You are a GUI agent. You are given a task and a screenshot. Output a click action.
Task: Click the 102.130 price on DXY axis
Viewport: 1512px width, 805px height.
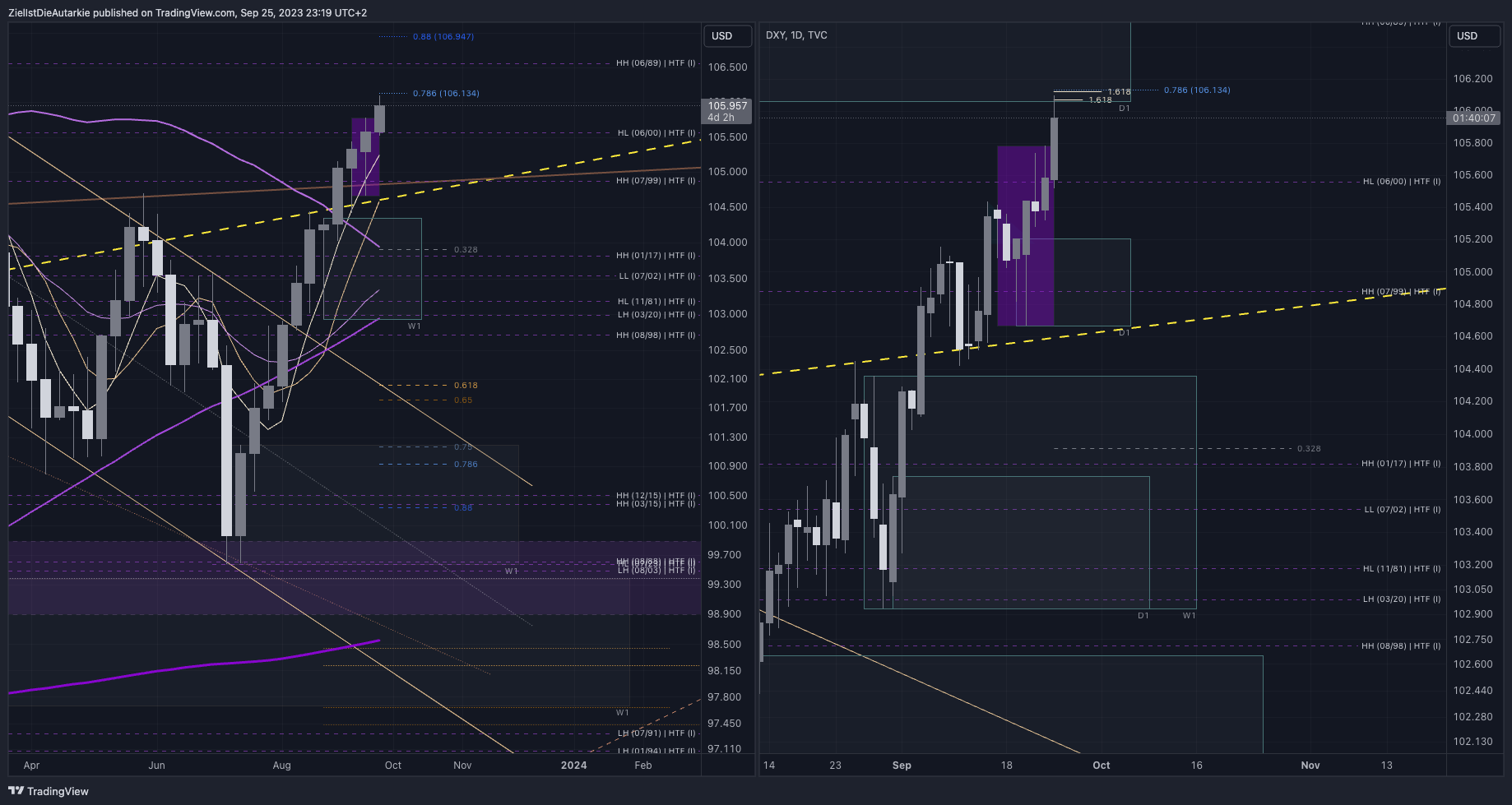point(1473,742)
